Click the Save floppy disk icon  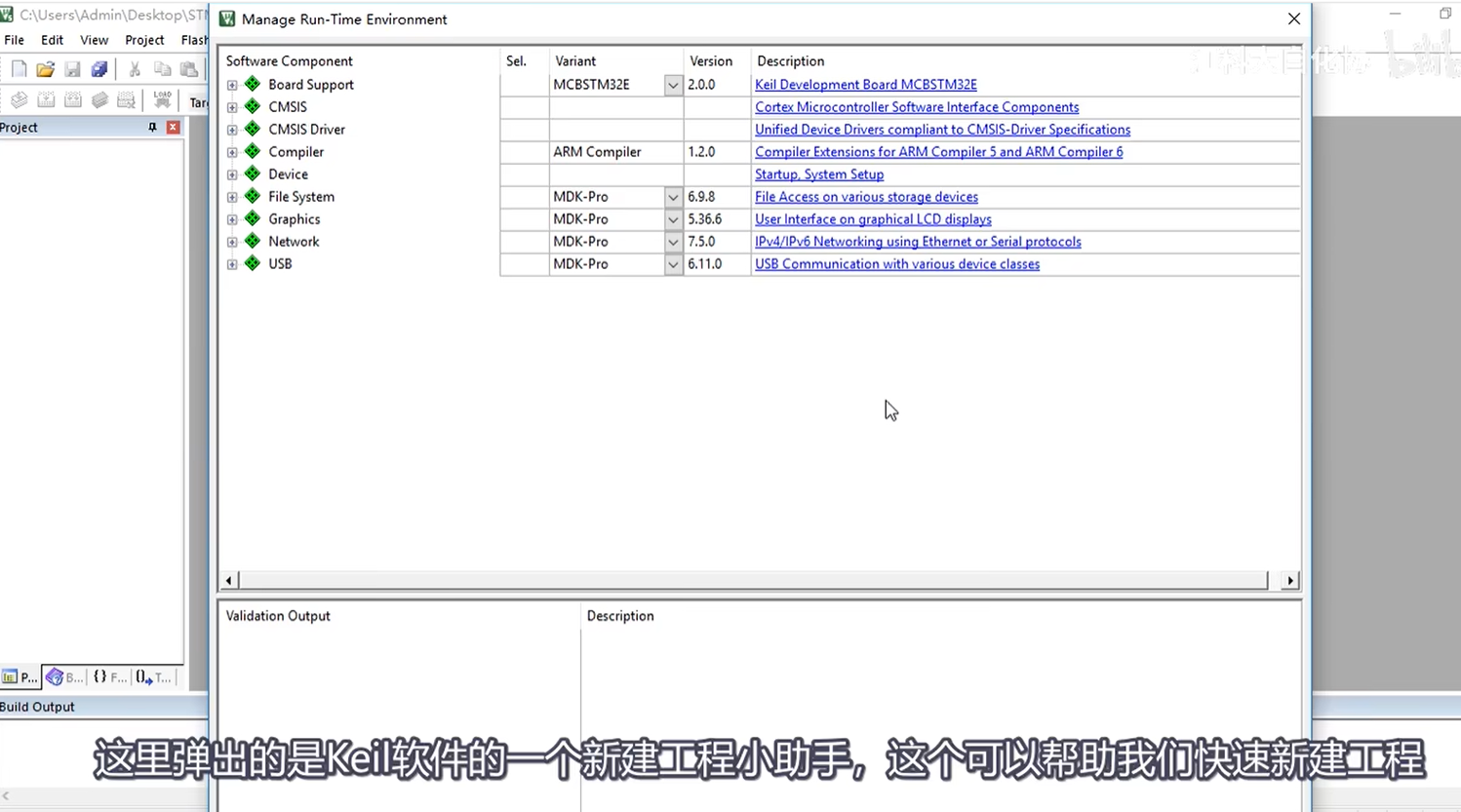tap(72, 69)
